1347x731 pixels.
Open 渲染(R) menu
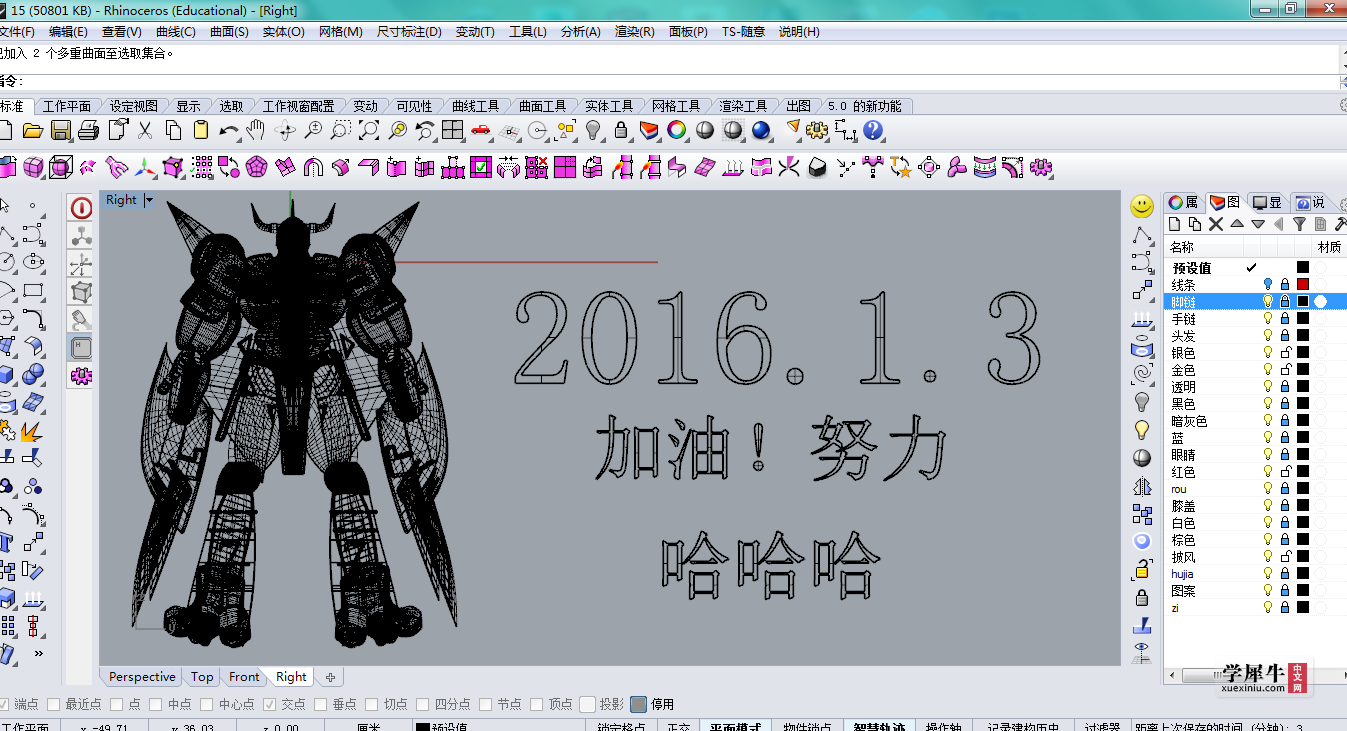point(635,31)
